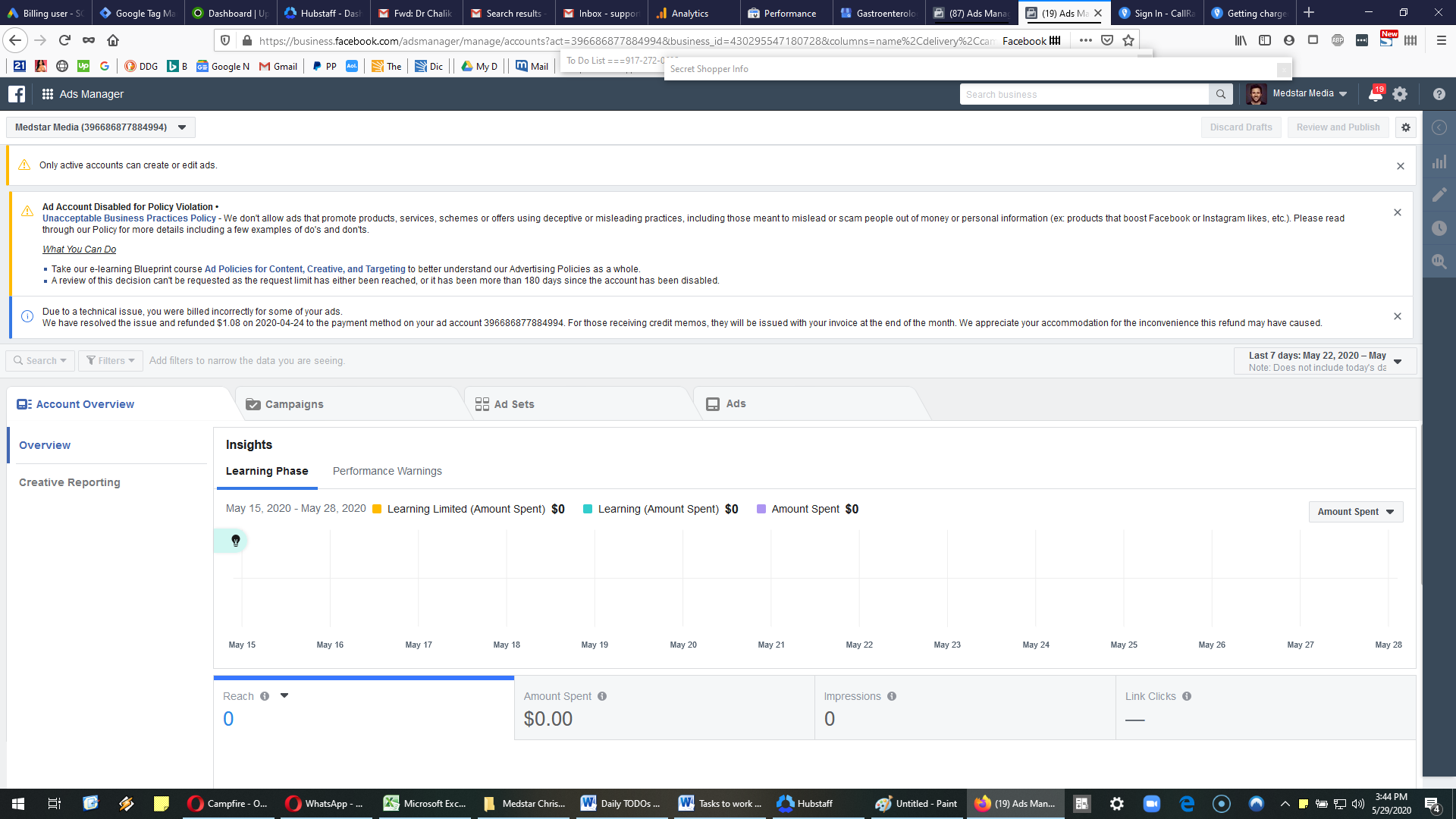Open the notifications bell icon
1456x819 pixels.
click(x=1375, y=94)
